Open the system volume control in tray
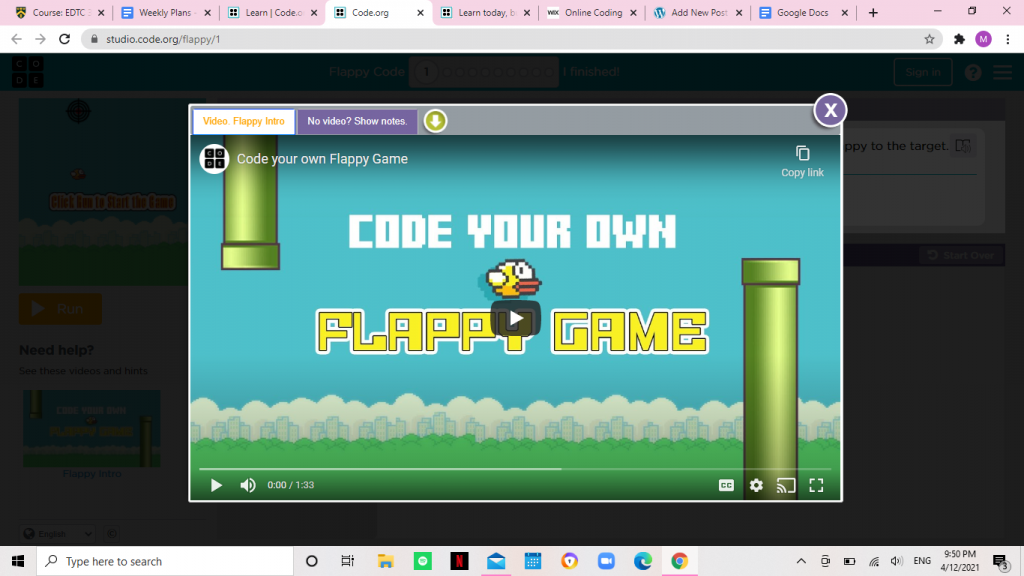Image resolution: width=1024 pixels, height=576 pixels. (x=897, y=561)
